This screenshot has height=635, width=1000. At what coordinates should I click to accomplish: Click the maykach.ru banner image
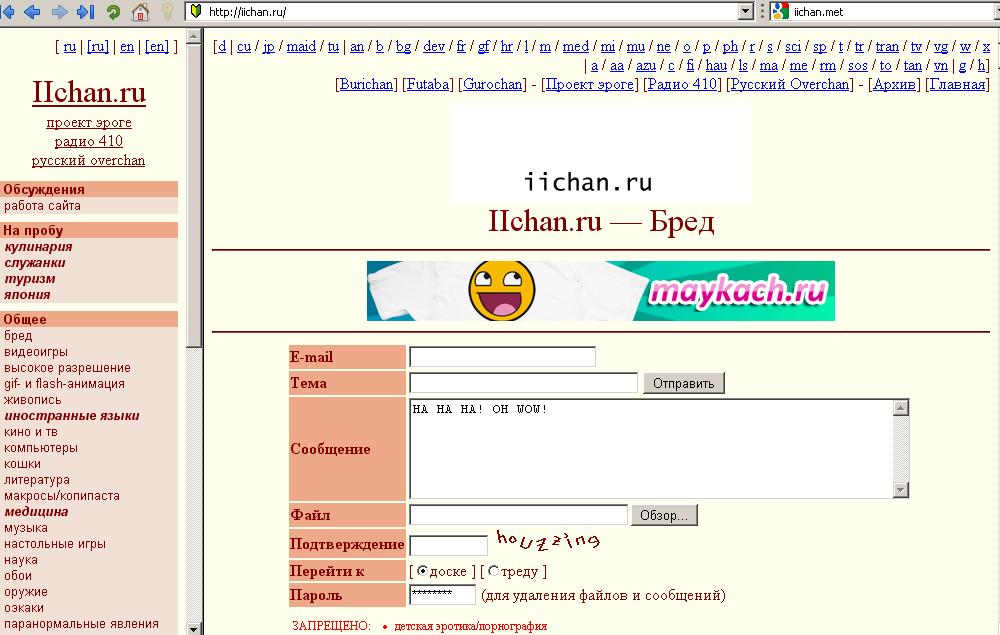[600, 291]
